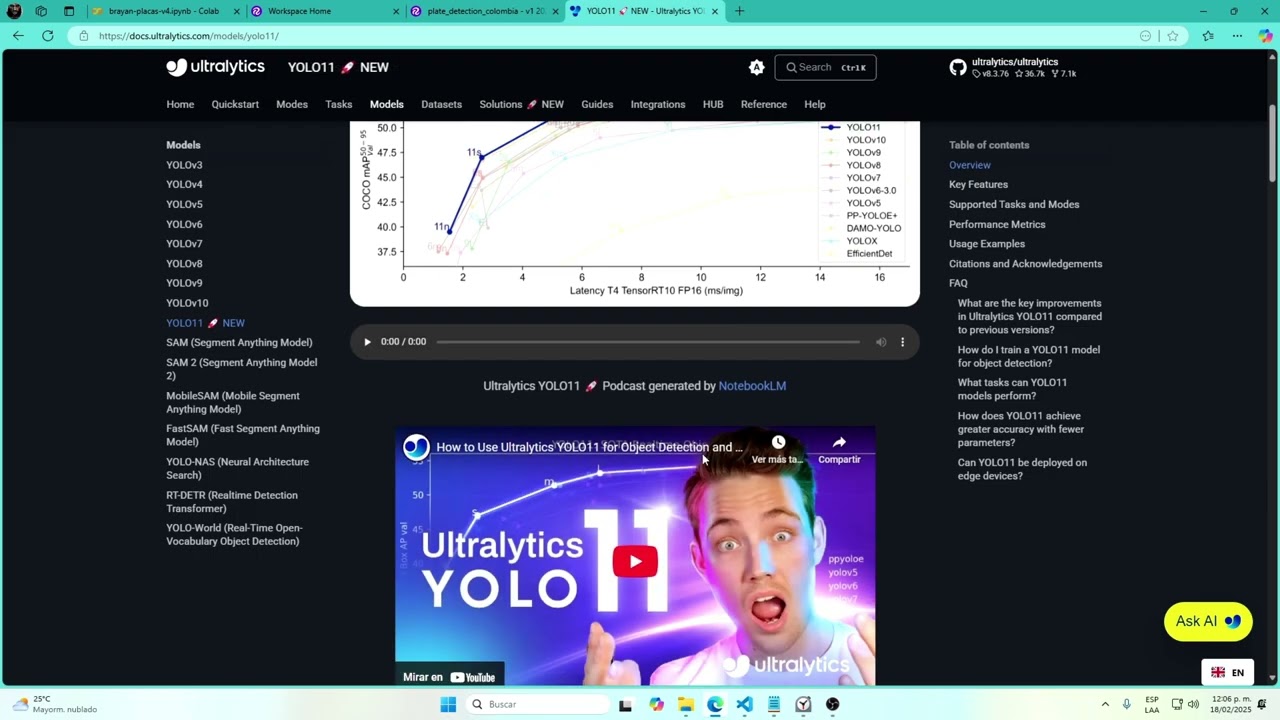Open the Help tab
1280x720 pixels.
pos(815,104)
